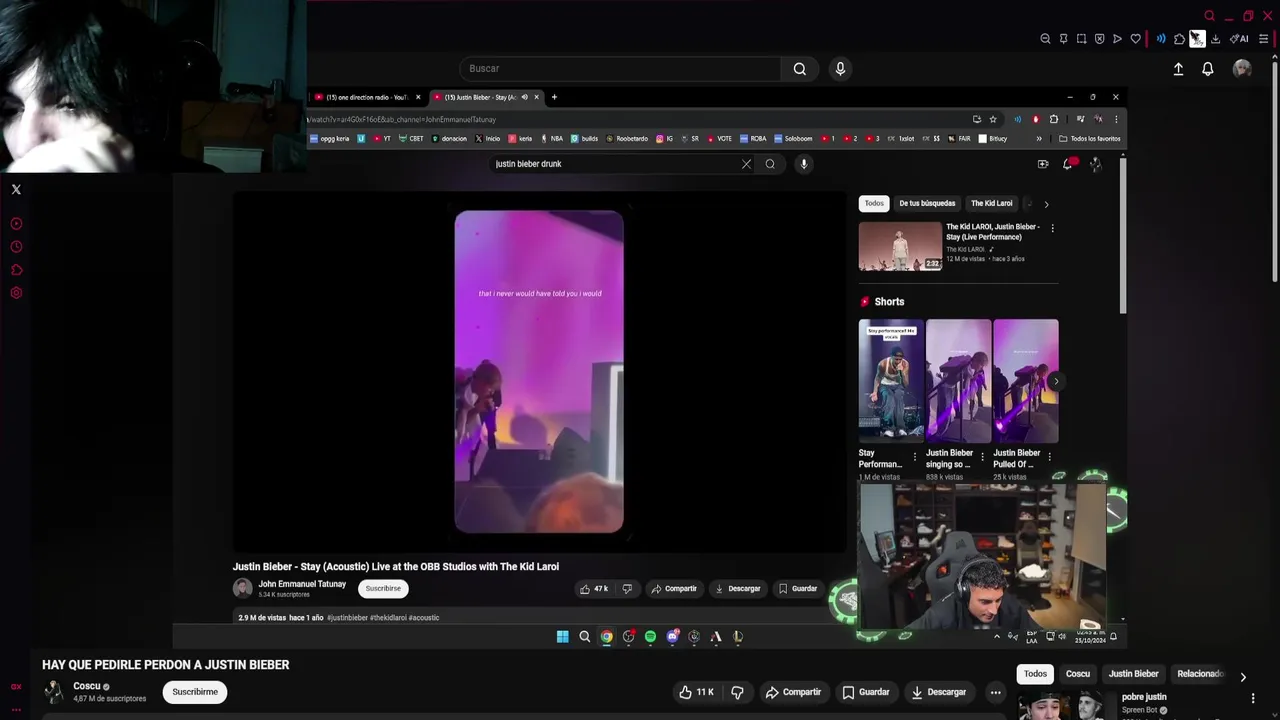Viewport: 1280px width, 720px height.
Task: Click the pin icon in browser toolbar
Action: click(x=1063, y=39)
